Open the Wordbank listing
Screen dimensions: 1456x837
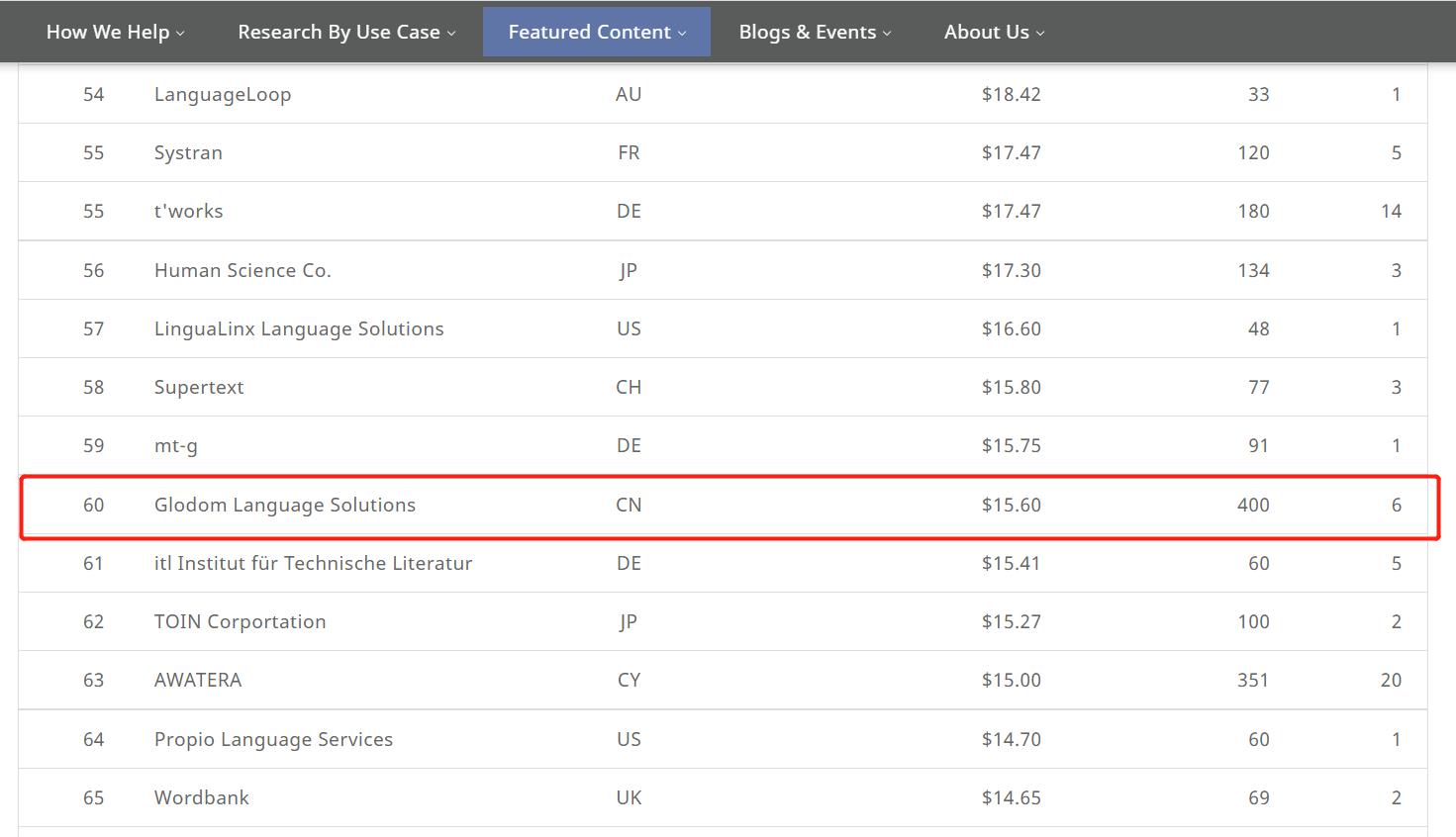[x=201, y=797]
